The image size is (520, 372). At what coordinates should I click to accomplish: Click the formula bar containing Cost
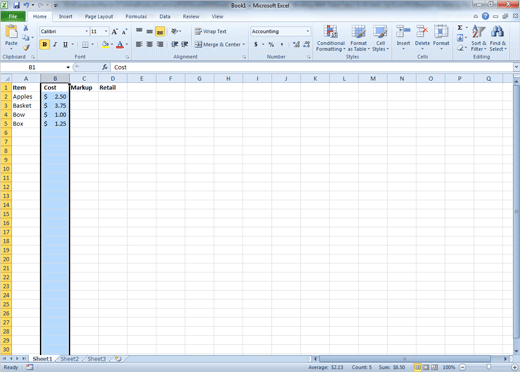[x=312, y=67]
